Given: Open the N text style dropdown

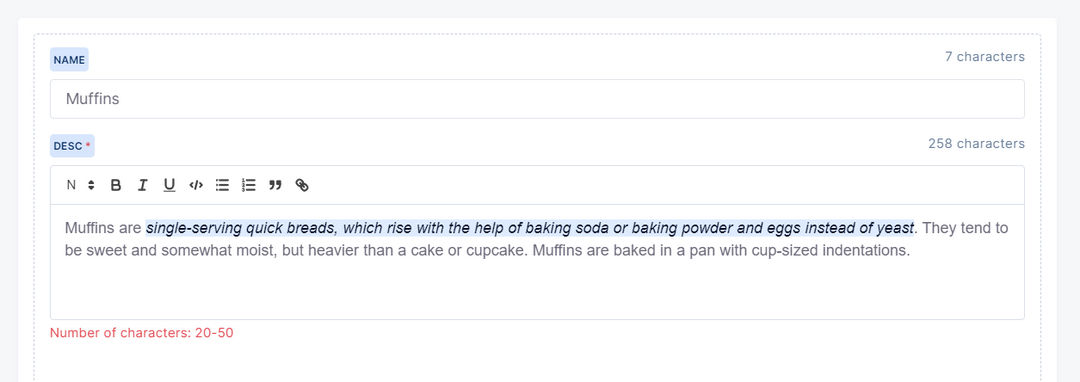Looking at the screenshot, I should coord(81,185).
